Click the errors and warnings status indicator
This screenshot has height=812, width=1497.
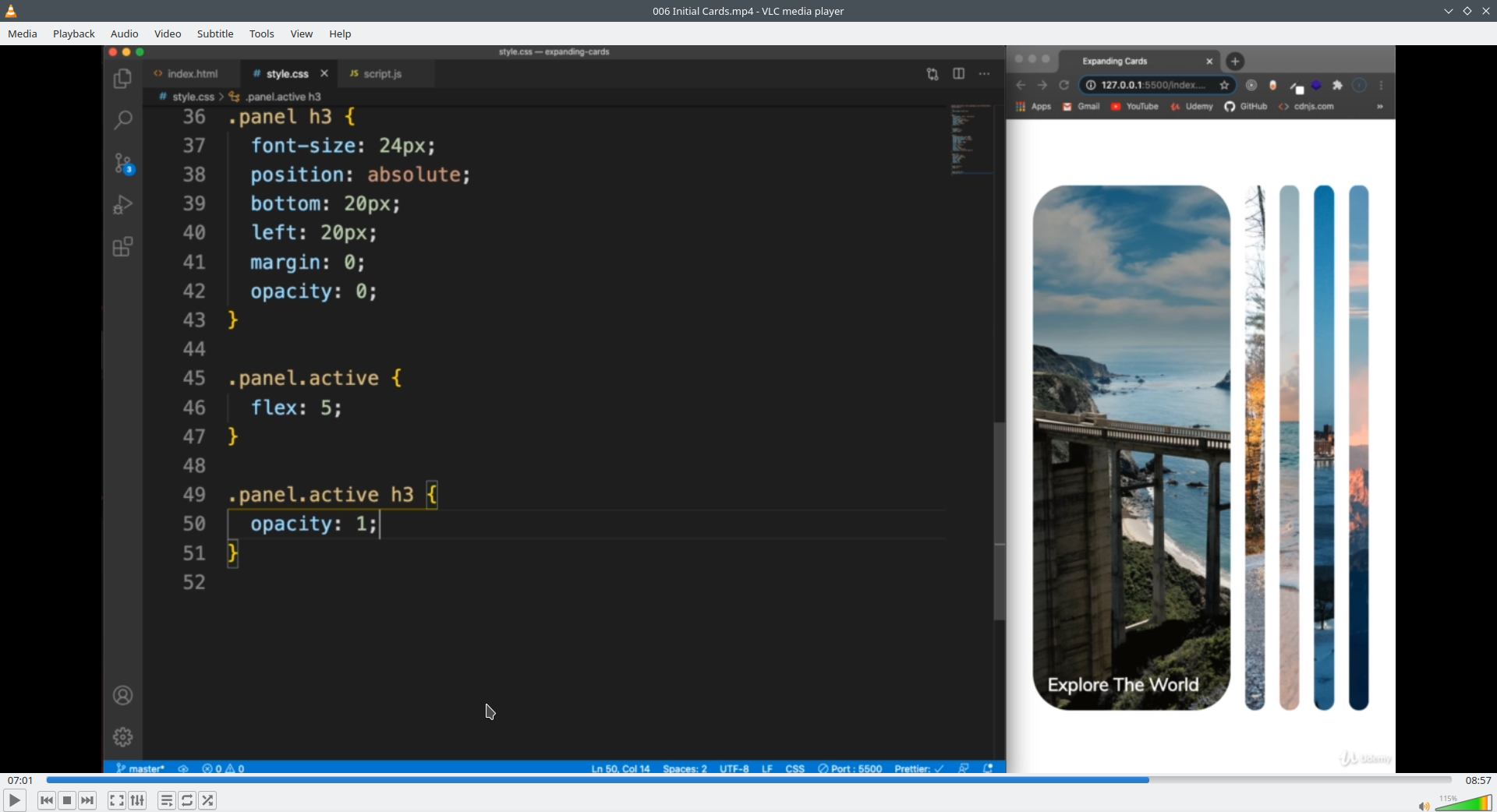(224, 768)
